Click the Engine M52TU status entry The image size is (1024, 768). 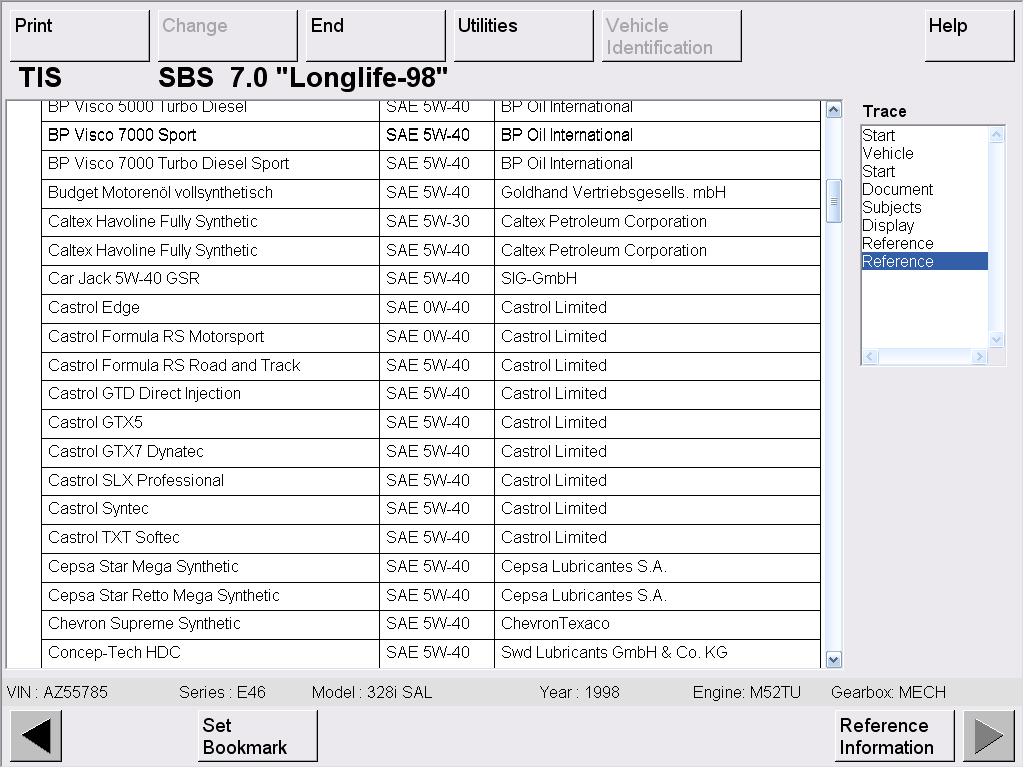tap(747, 692)
